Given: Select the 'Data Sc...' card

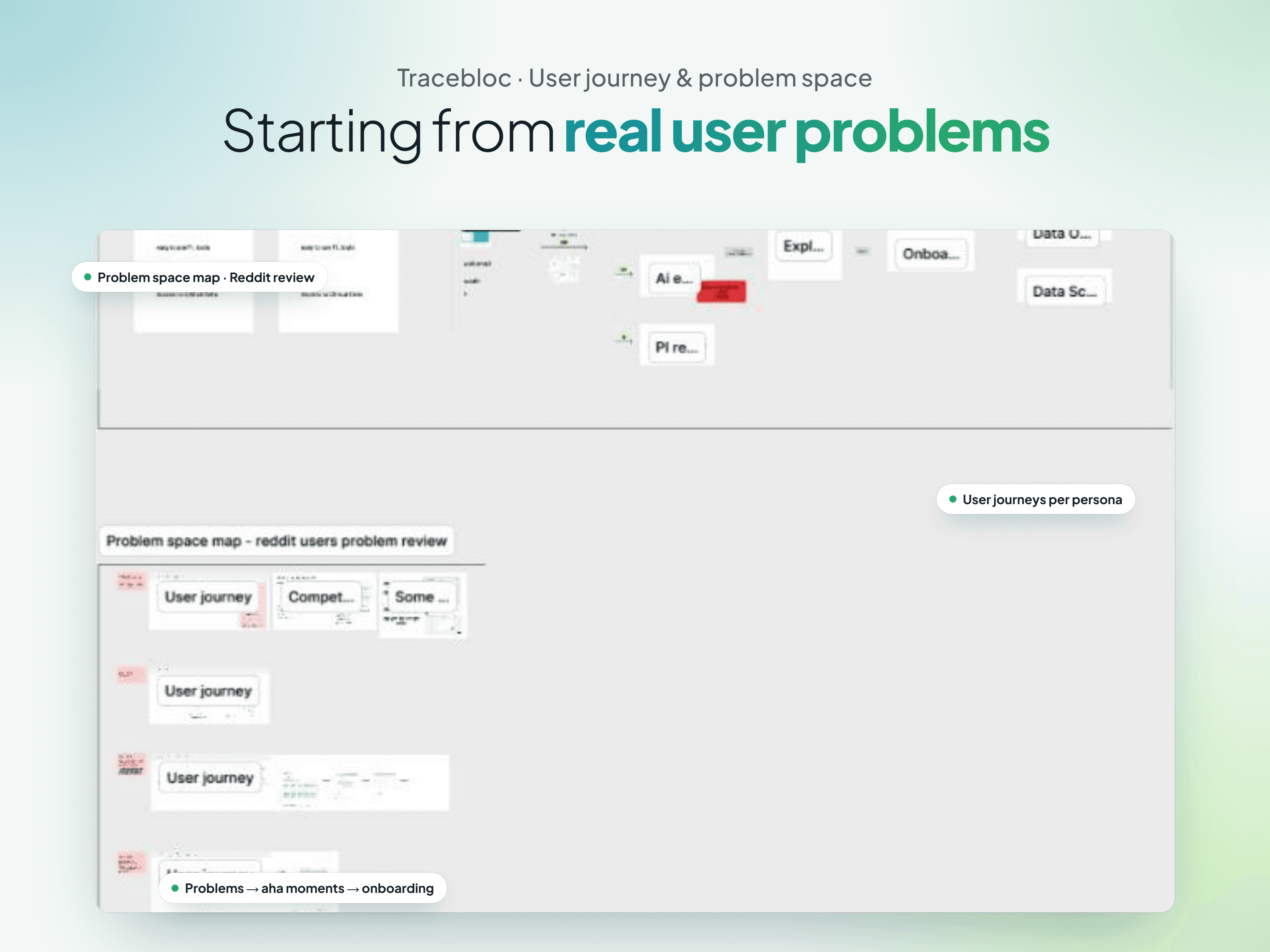Looking at the screenshot, I should coord(1064,292).
